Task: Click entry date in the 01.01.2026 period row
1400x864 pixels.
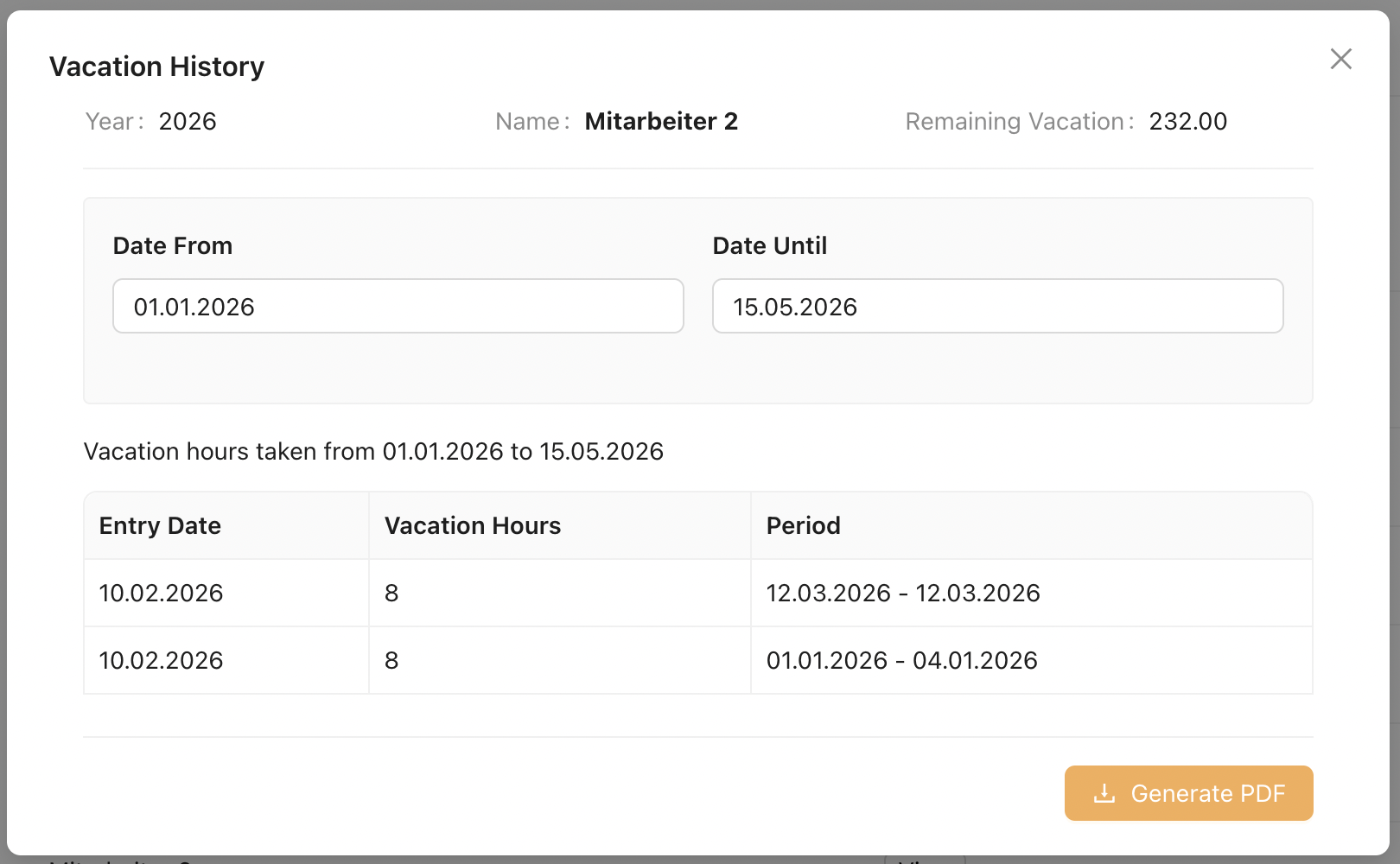Action: (226, 660)
